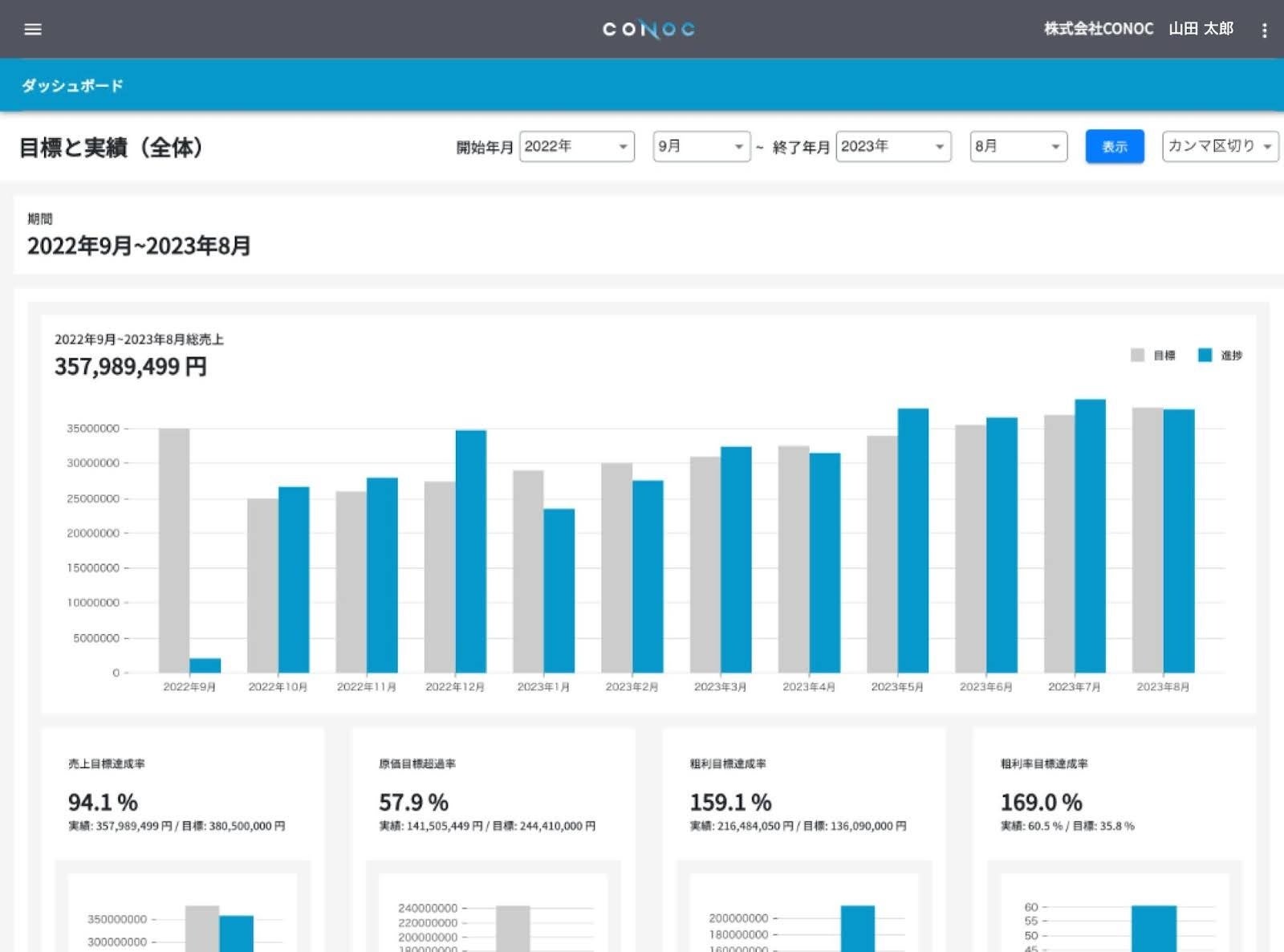
Task: Select the start year 2022年 dropdown
Action: (577, 146)
